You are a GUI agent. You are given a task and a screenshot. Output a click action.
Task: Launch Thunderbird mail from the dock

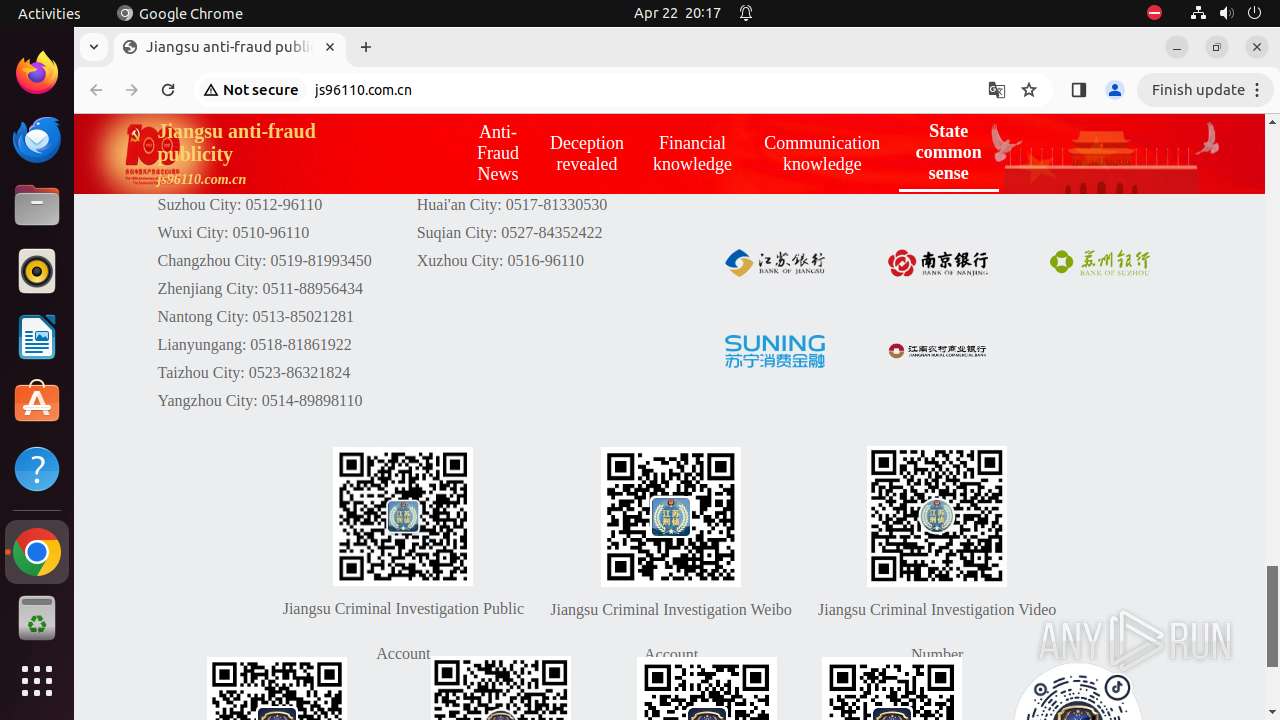[37, 139]
